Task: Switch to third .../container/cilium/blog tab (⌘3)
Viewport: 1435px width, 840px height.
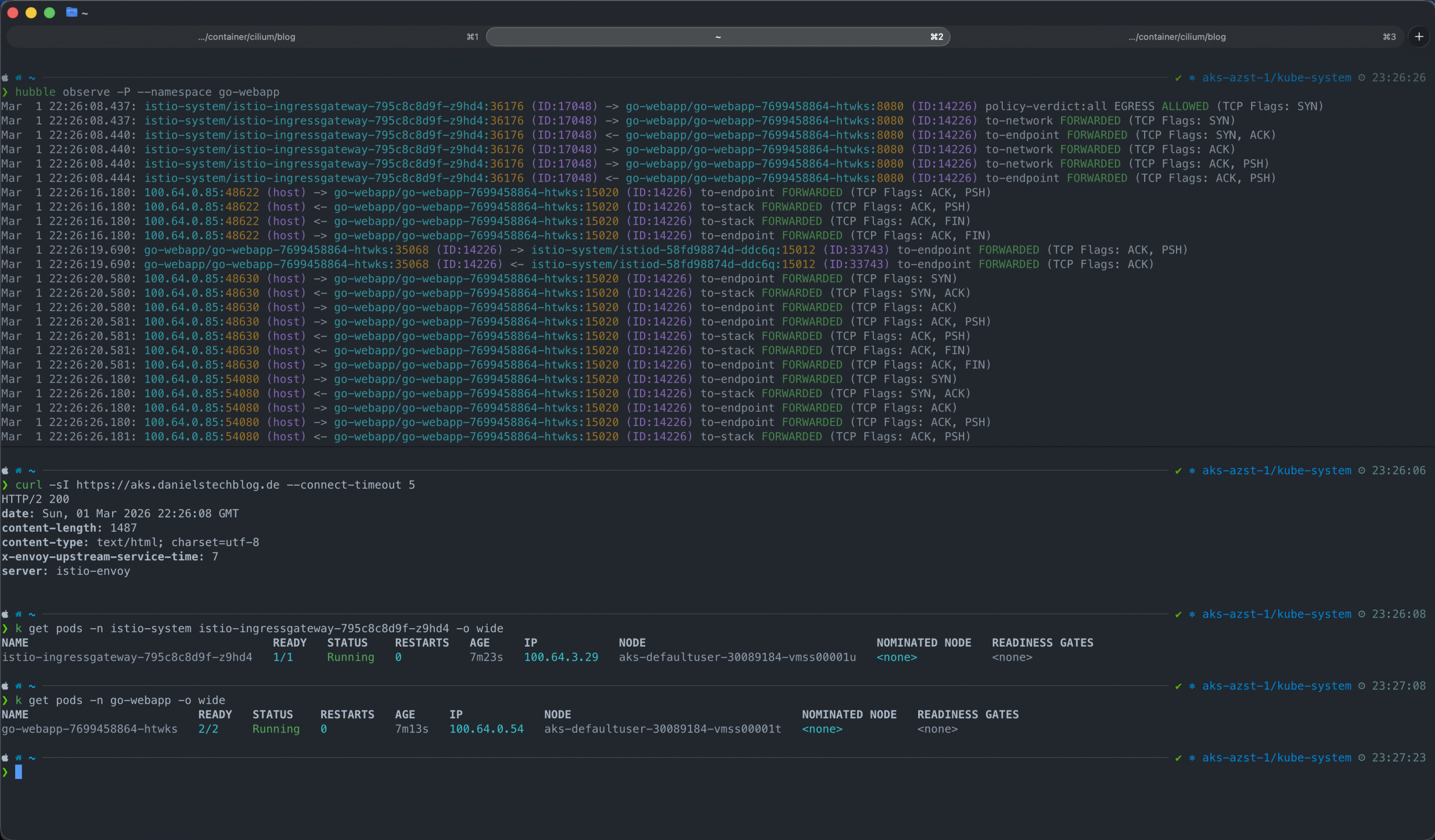Action: tap(1177, 36)
